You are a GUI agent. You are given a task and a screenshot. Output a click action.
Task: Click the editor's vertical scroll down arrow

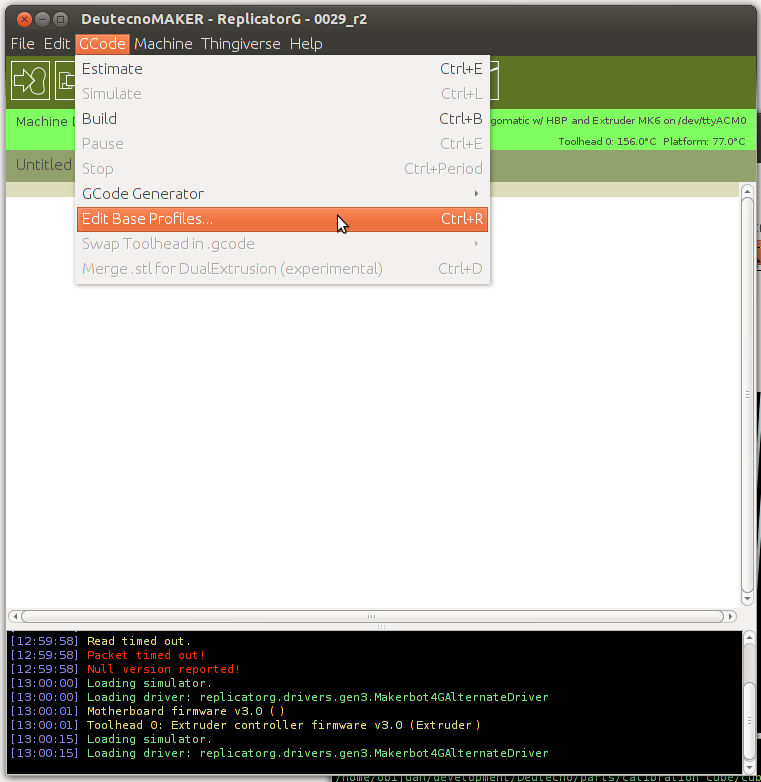747,598
